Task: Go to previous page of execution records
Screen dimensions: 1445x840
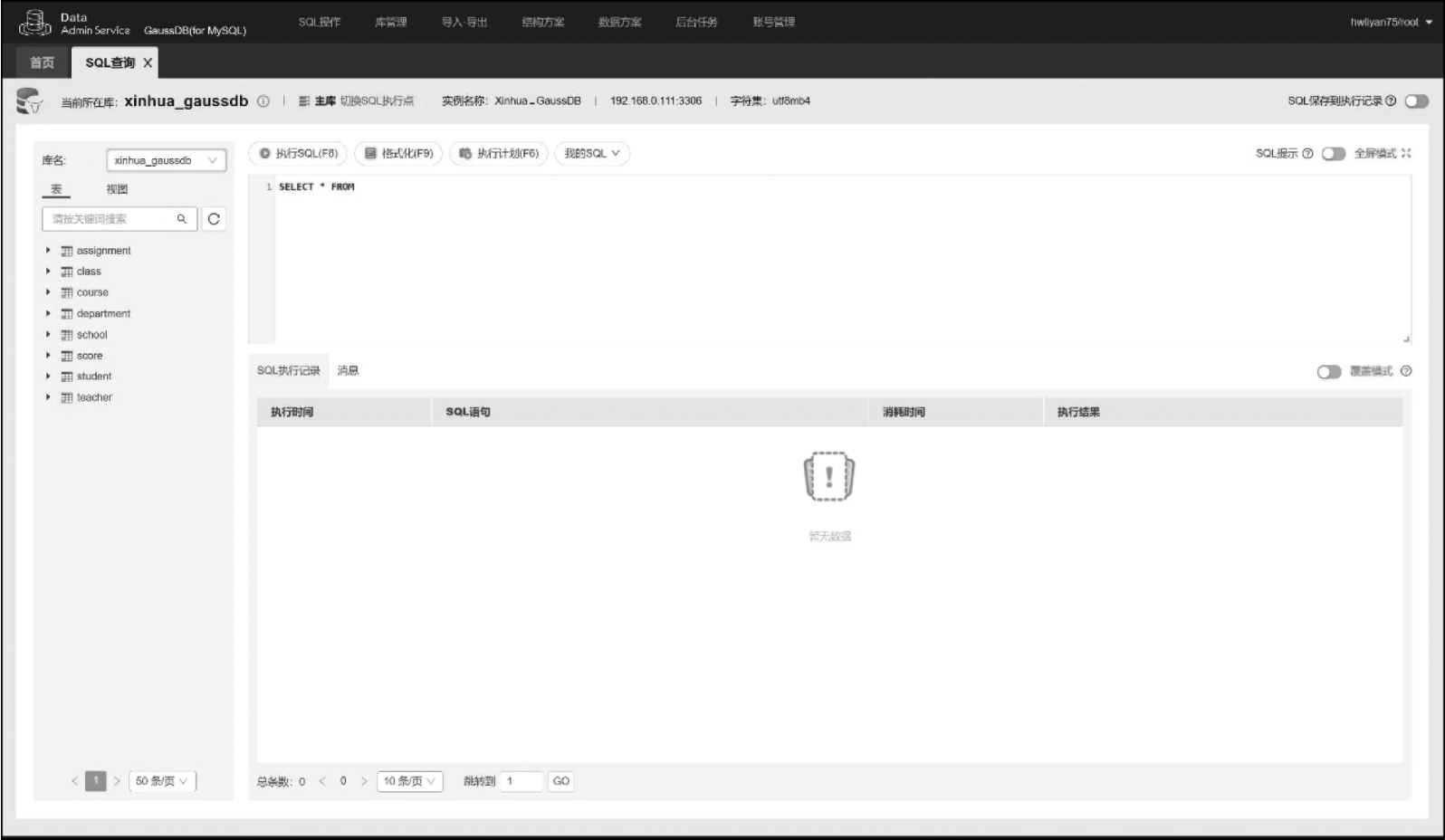Action: [322, 781]
